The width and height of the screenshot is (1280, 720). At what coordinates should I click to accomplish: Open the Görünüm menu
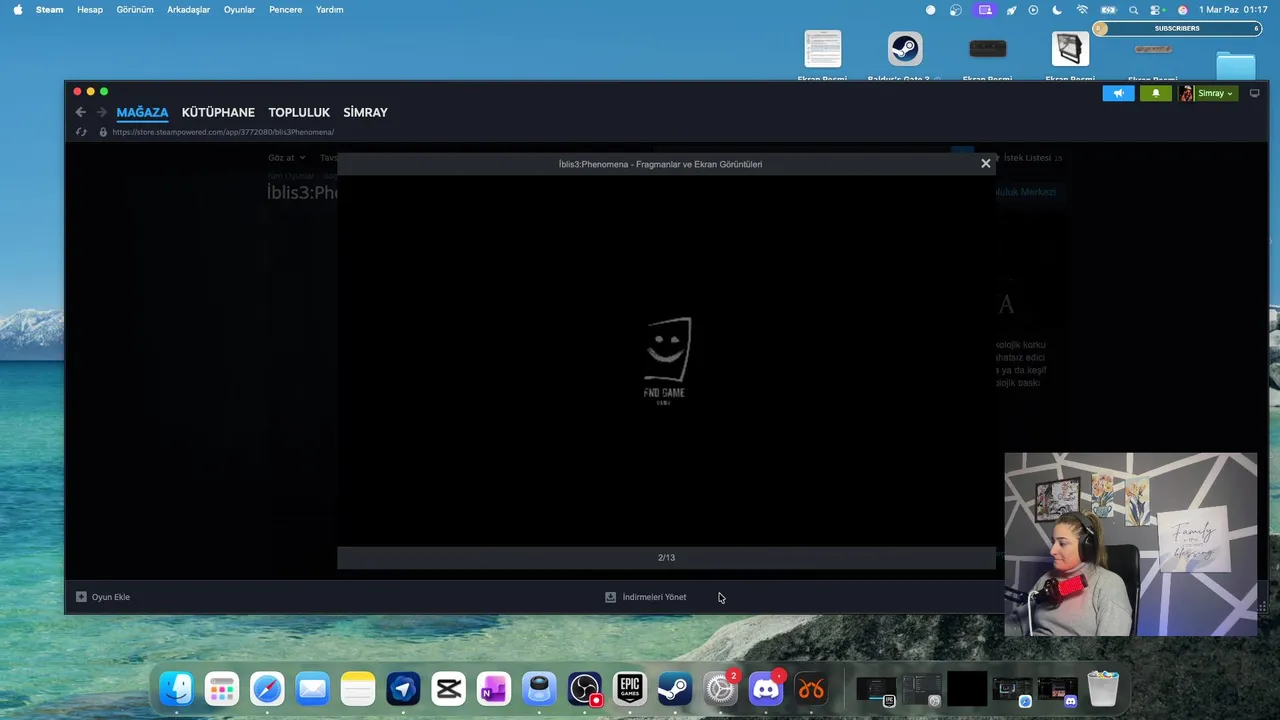[x=135, y=10]
